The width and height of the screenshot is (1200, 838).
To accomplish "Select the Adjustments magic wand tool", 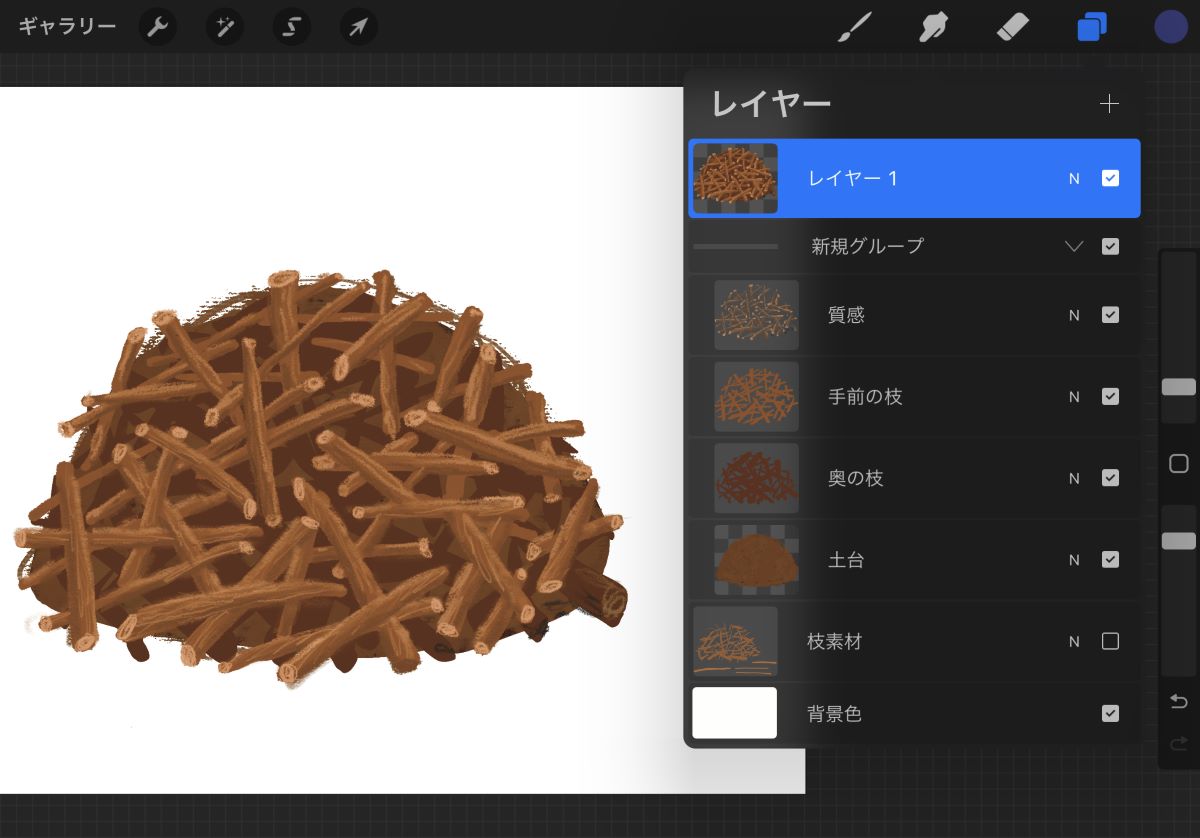I will pyautogui.click(x=224, y=26).
